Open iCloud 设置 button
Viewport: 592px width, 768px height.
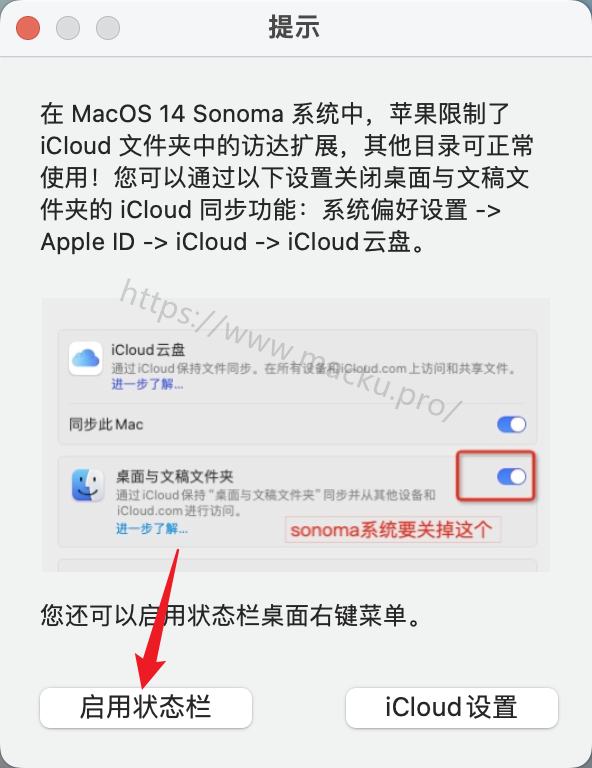(x=451, y=707)
